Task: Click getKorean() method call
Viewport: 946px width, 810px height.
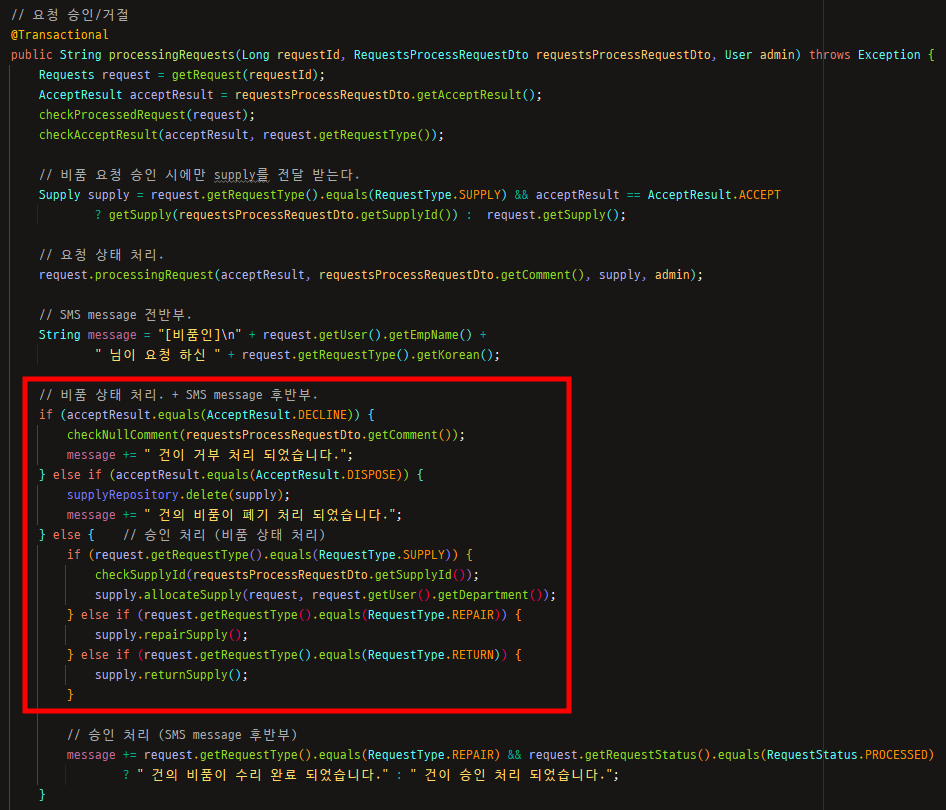Action: click(455, 355)
